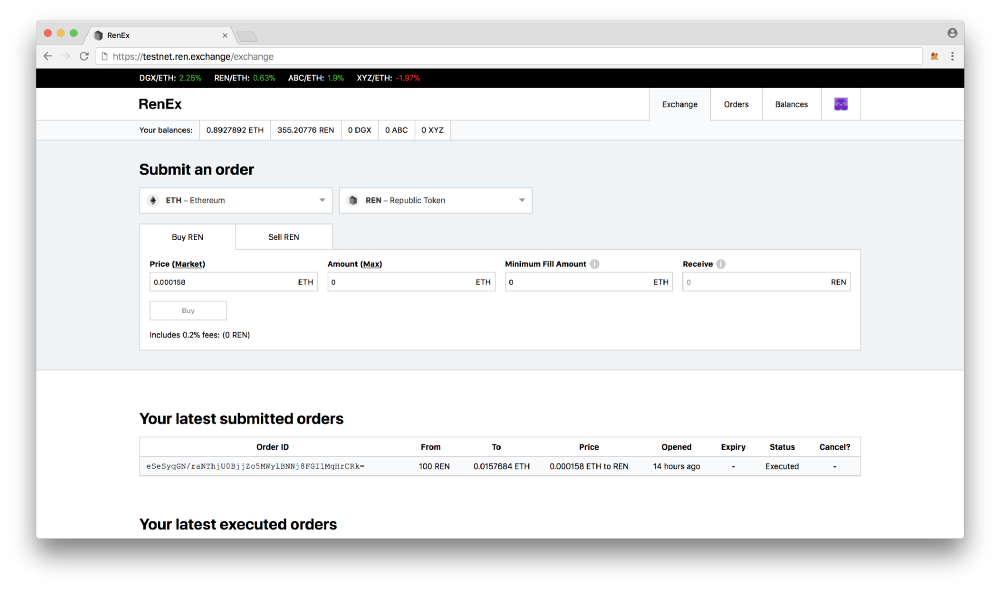1000x590 pixels.
Task: Click the Market price link
Action: [x=189, y=264]
